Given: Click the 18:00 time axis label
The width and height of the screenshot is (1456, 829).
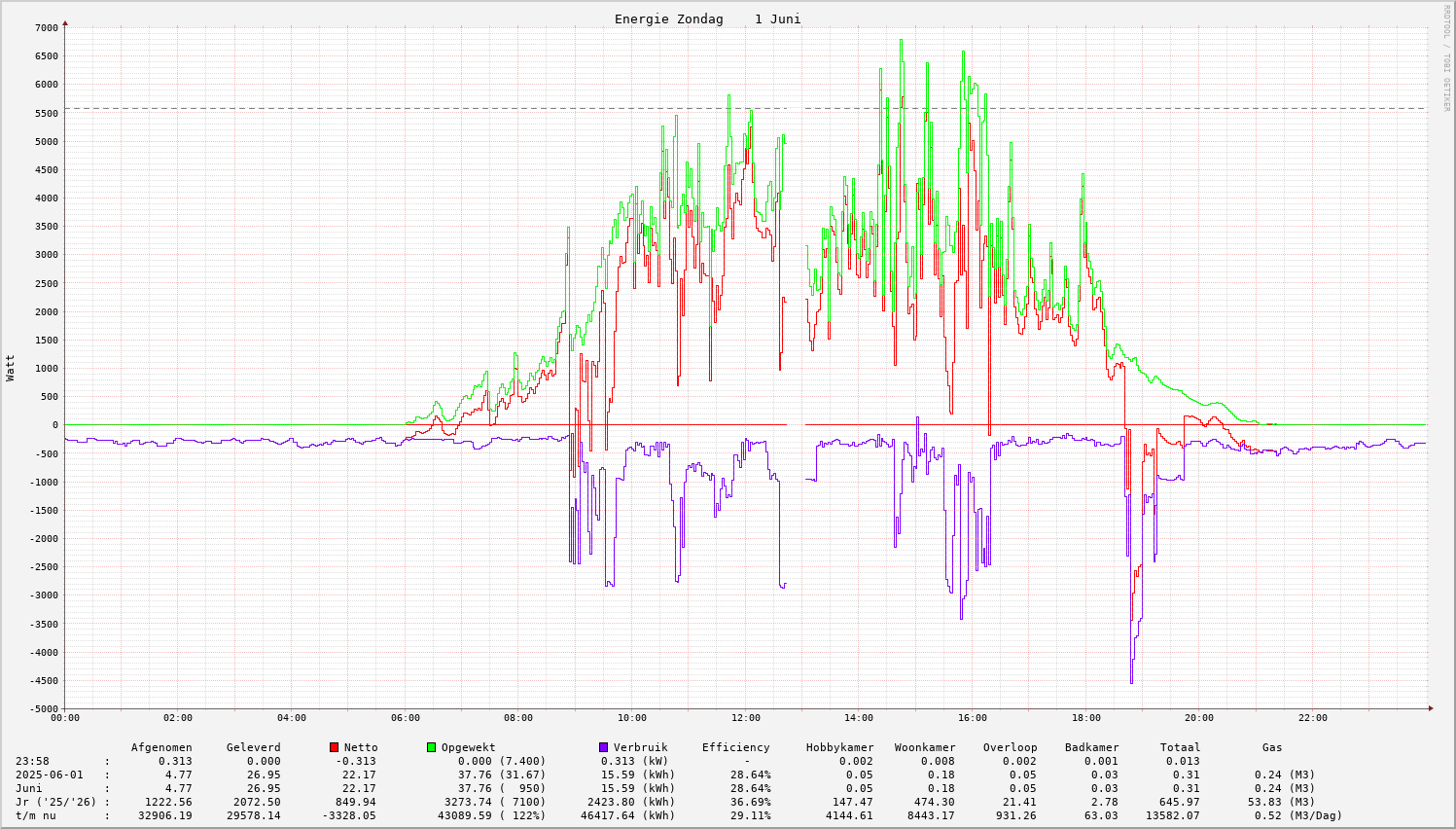Looking at the screenshot, I should point(1086,718).
